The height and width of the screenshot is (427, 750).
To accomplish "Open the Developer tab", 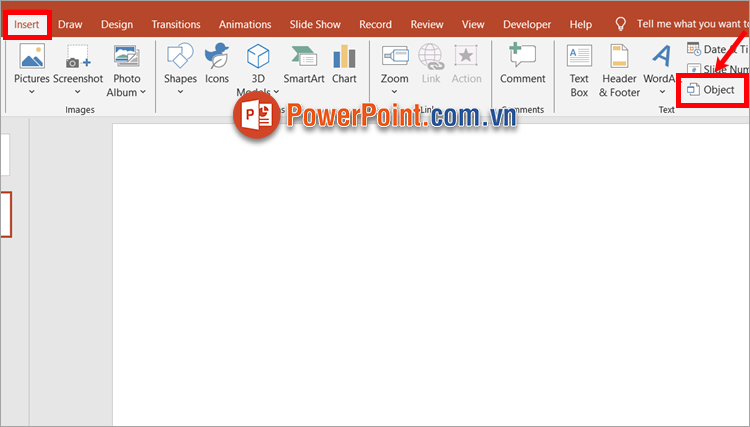I will click(x=527, y=24).
